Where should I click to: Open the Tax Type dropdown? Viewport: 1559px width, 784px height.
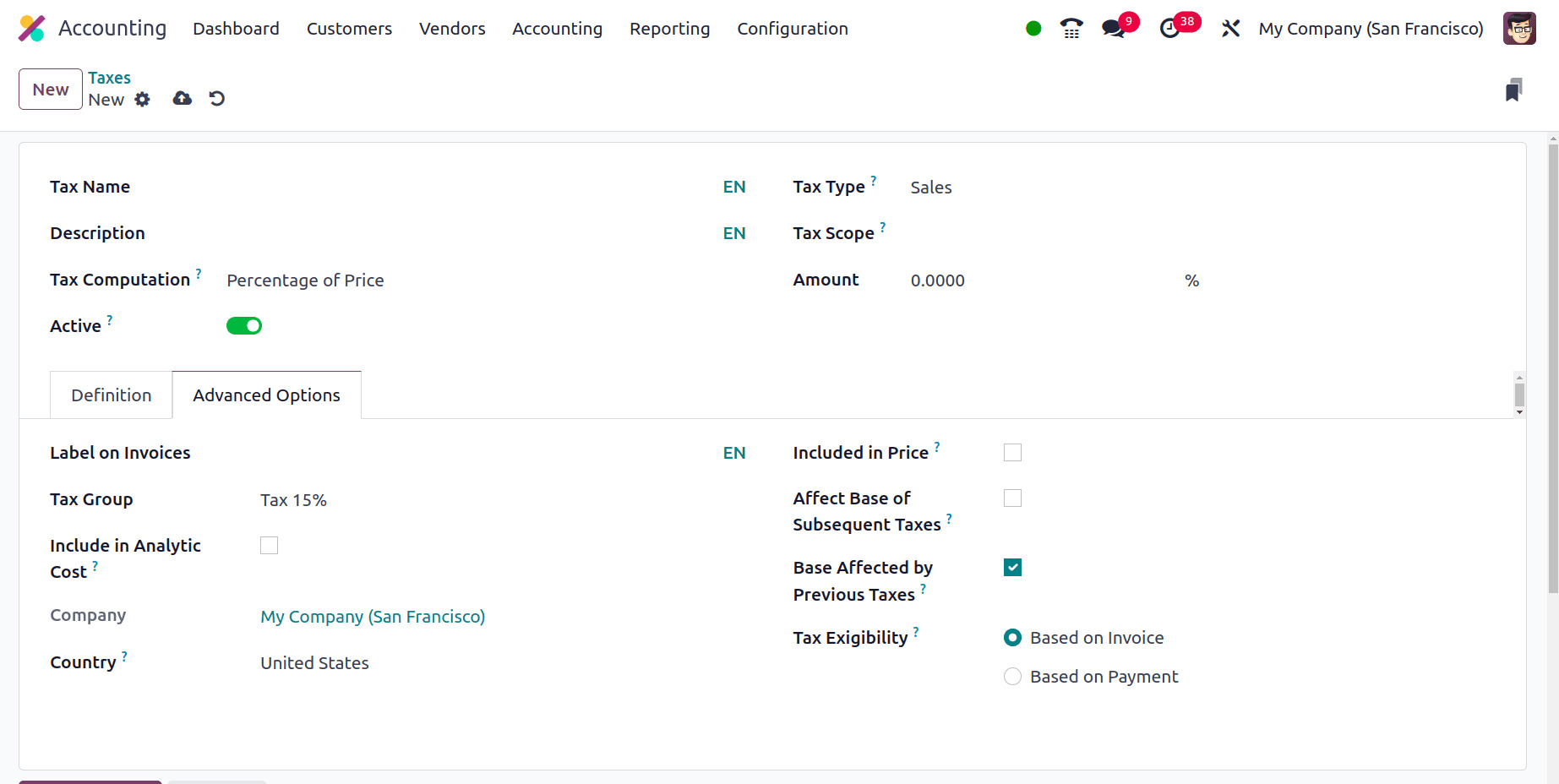tap(1048, 188)
